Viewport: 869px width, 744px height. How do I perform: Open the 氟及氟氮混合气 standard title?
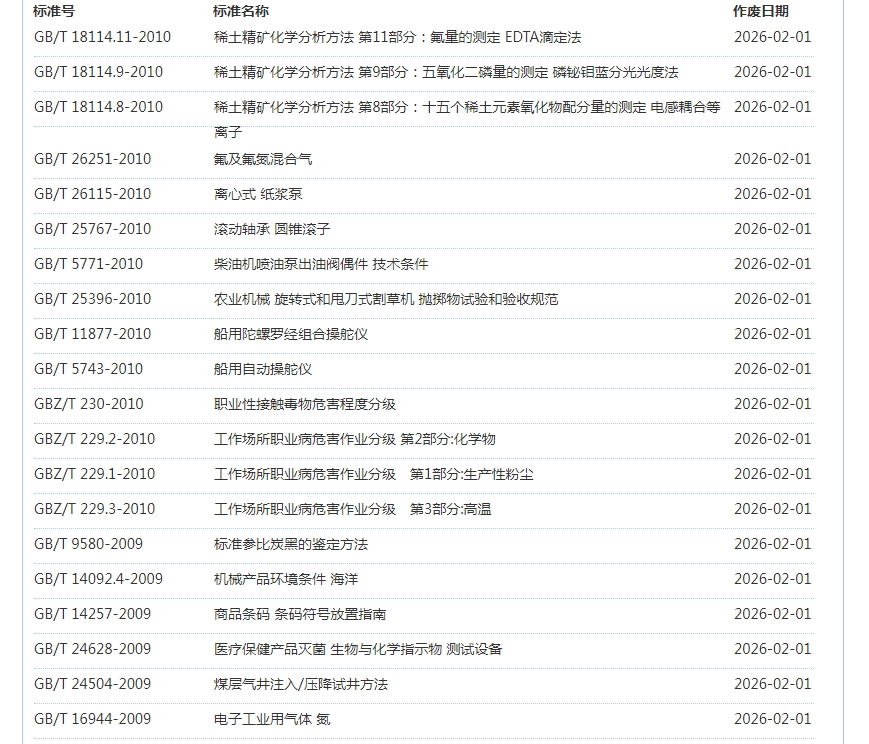pos(263,159)
